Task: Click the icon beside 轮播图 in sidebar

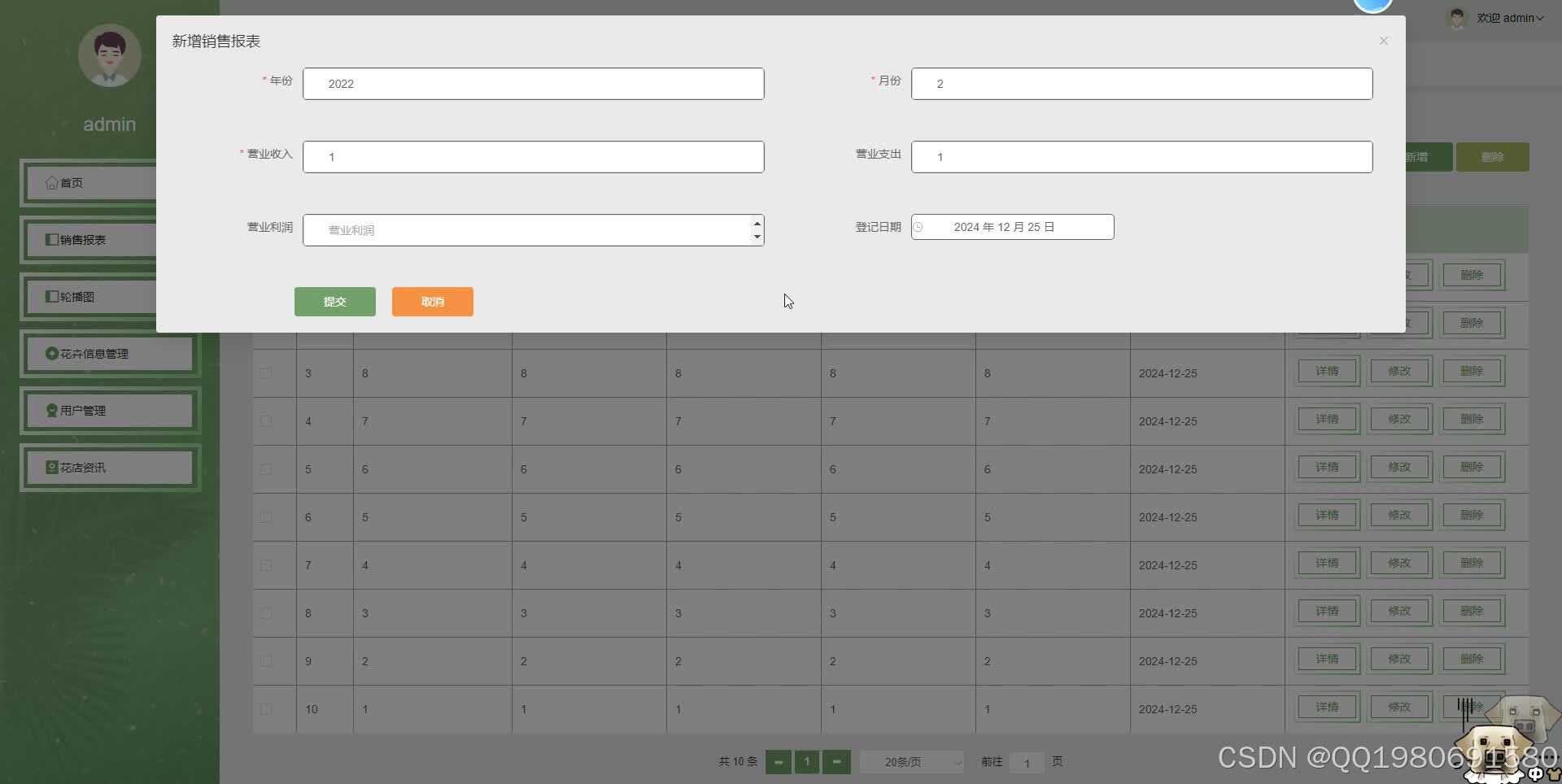Action: tap(51, 297)
